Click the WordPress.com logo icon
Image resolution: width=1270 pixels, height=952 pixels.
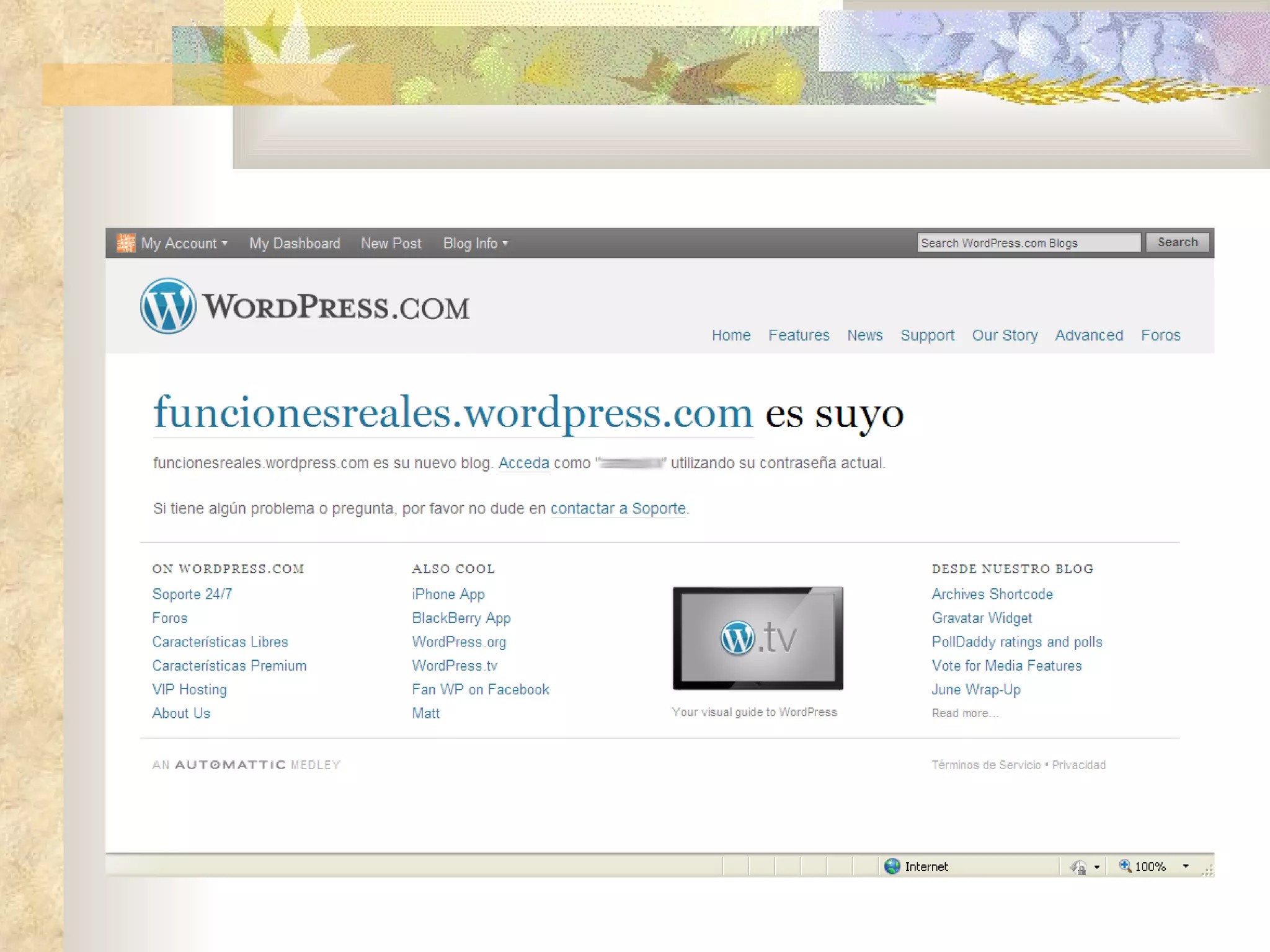pos(167,306)
